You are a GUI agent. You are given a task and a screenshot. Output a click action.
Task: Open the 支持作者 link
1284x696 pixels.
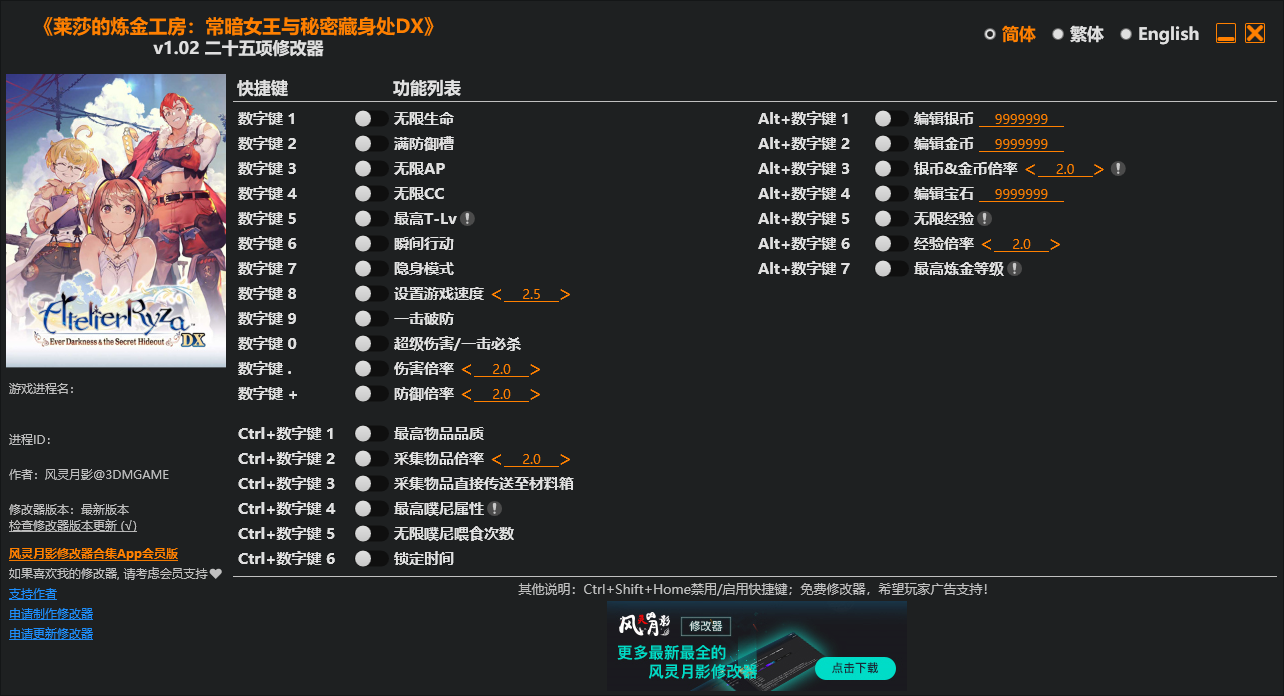[32, 593]
